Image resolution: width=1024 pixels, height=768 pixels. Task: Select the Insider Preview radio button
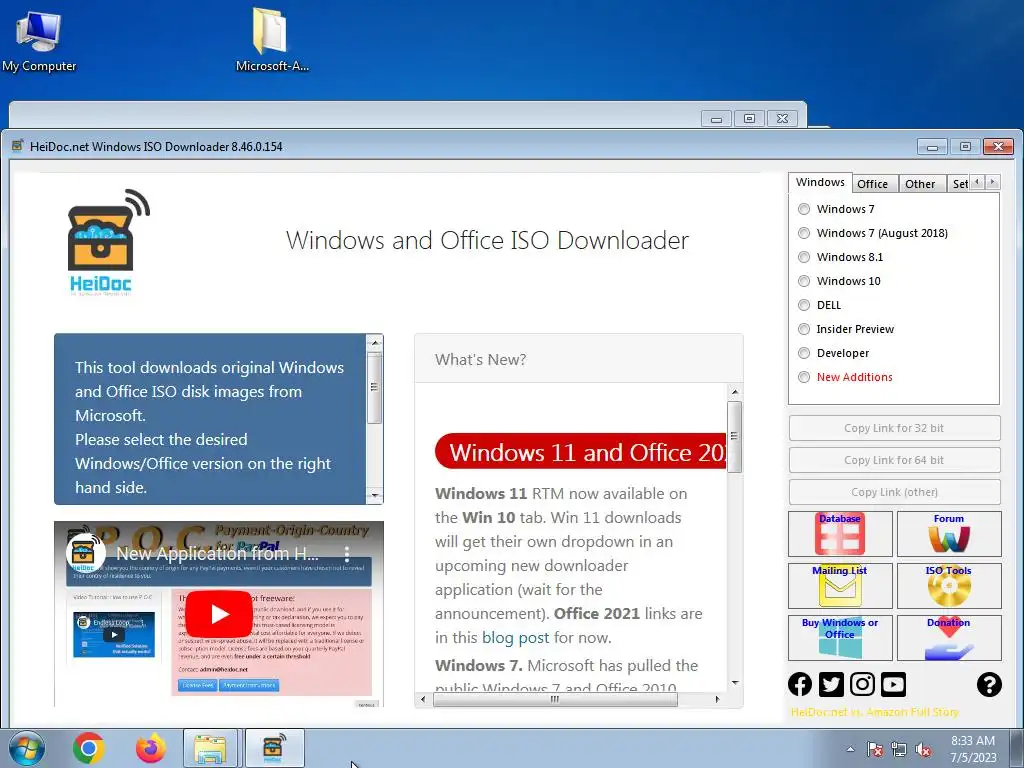click(x=804, y=329)
